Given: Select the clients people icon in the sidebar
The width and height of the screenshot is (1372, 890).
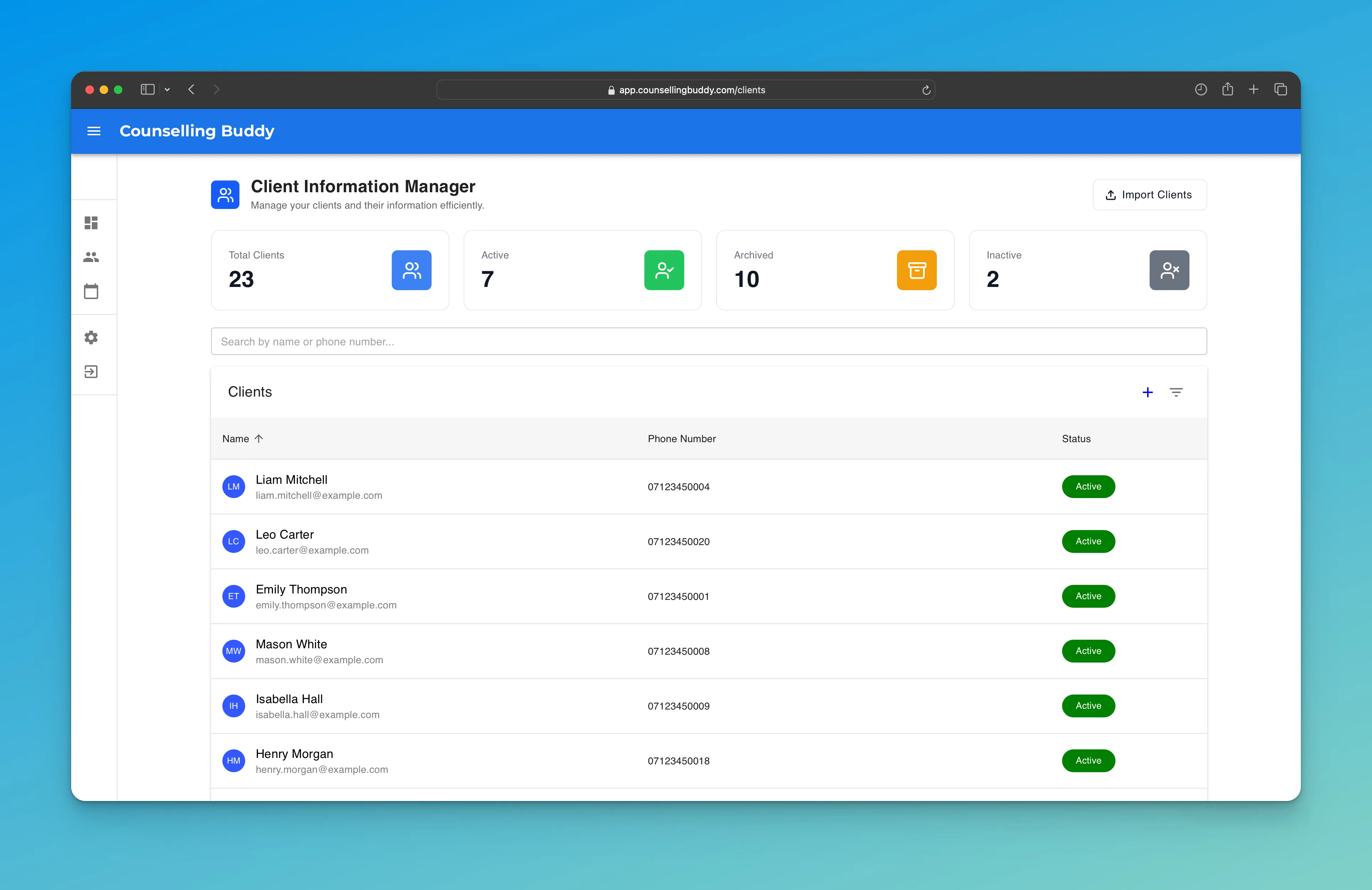Looking at the screenshot, I should tap(91, 257).
